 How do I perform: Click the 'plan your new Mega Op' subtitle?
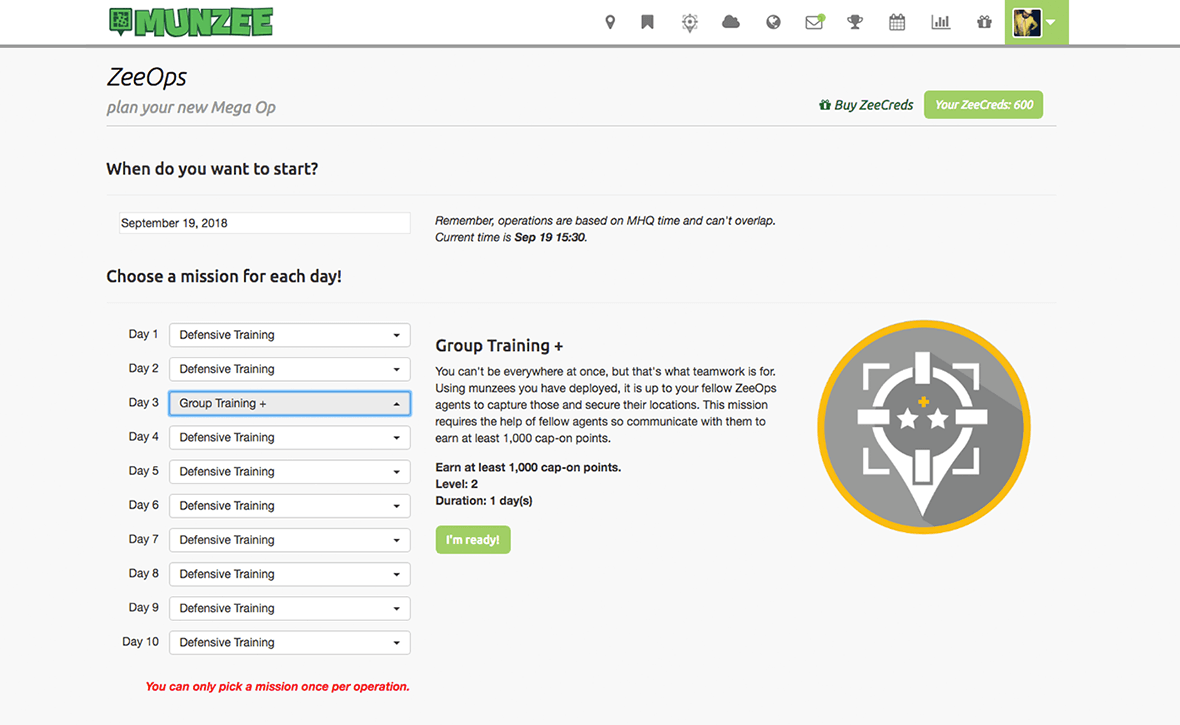point(191,108)
